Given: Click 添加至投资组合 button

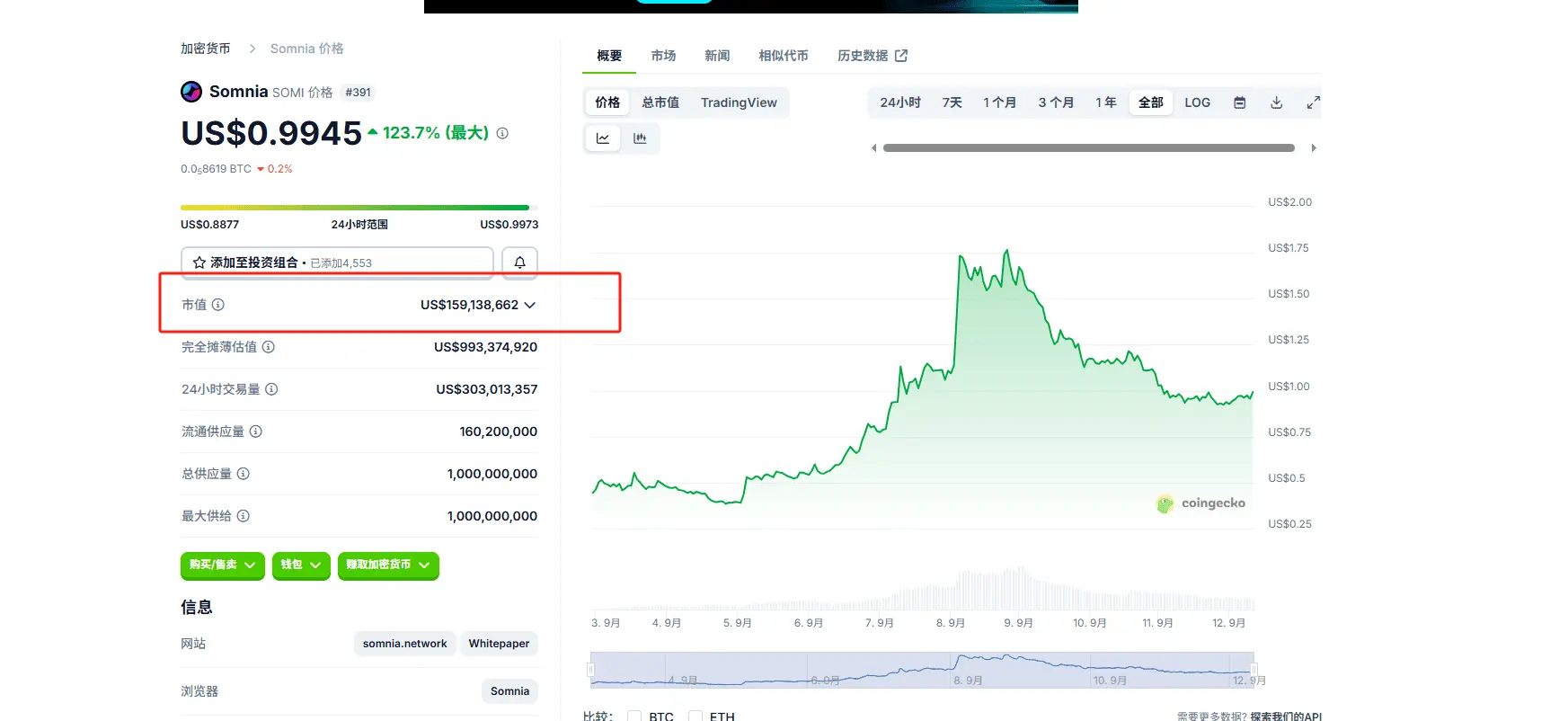Looking at the screenshot, I should point(337,263).
